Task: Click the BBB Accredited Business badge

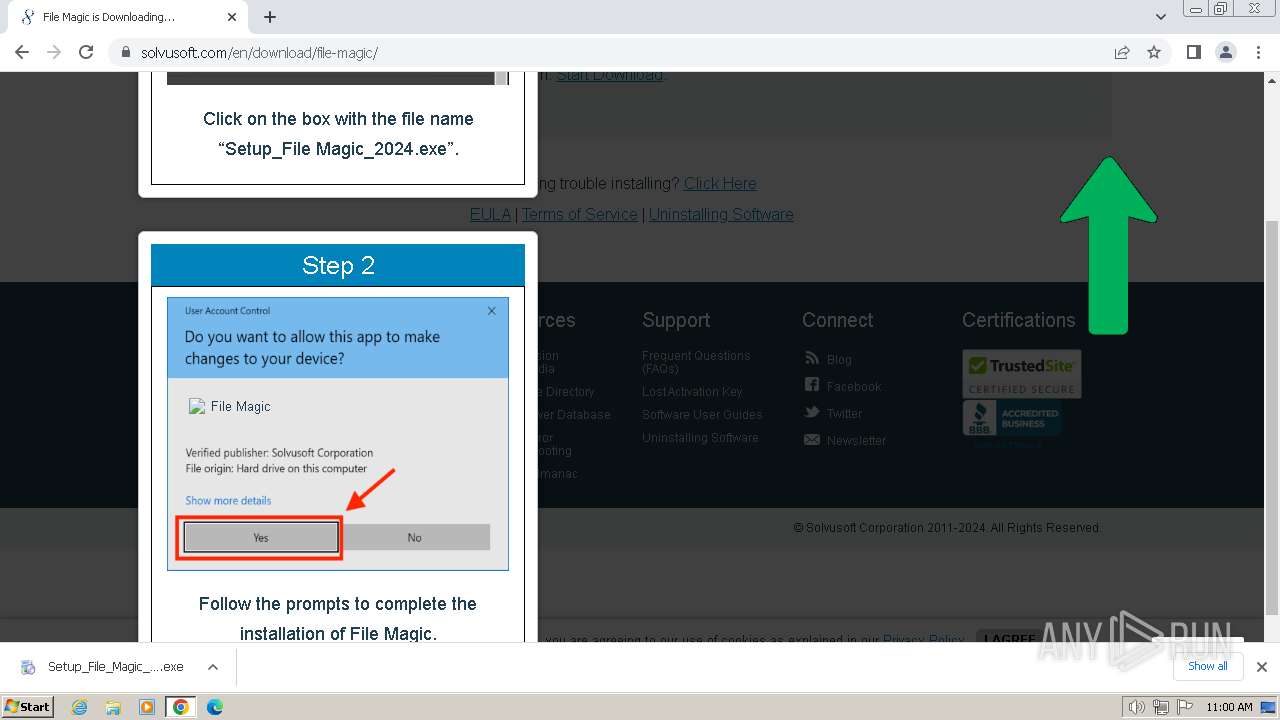Action: coord(1012,419)
